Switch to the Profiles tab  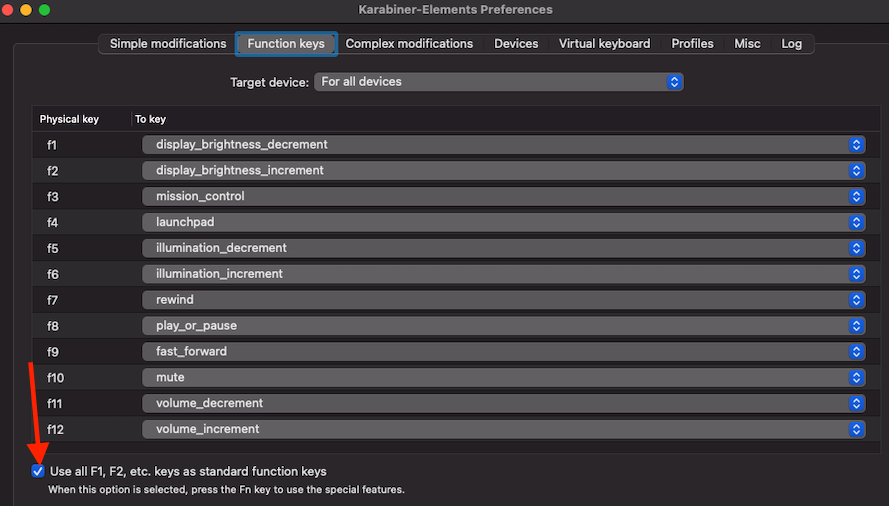click(692, 44)
